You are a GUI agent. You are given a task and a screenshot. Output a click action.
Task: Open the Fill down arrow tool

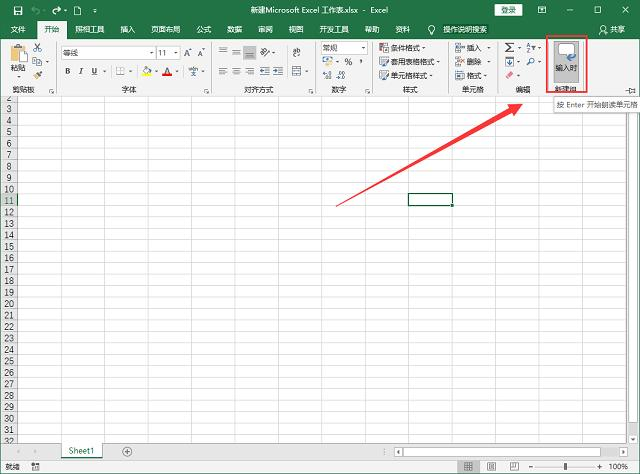pos(509,62)
